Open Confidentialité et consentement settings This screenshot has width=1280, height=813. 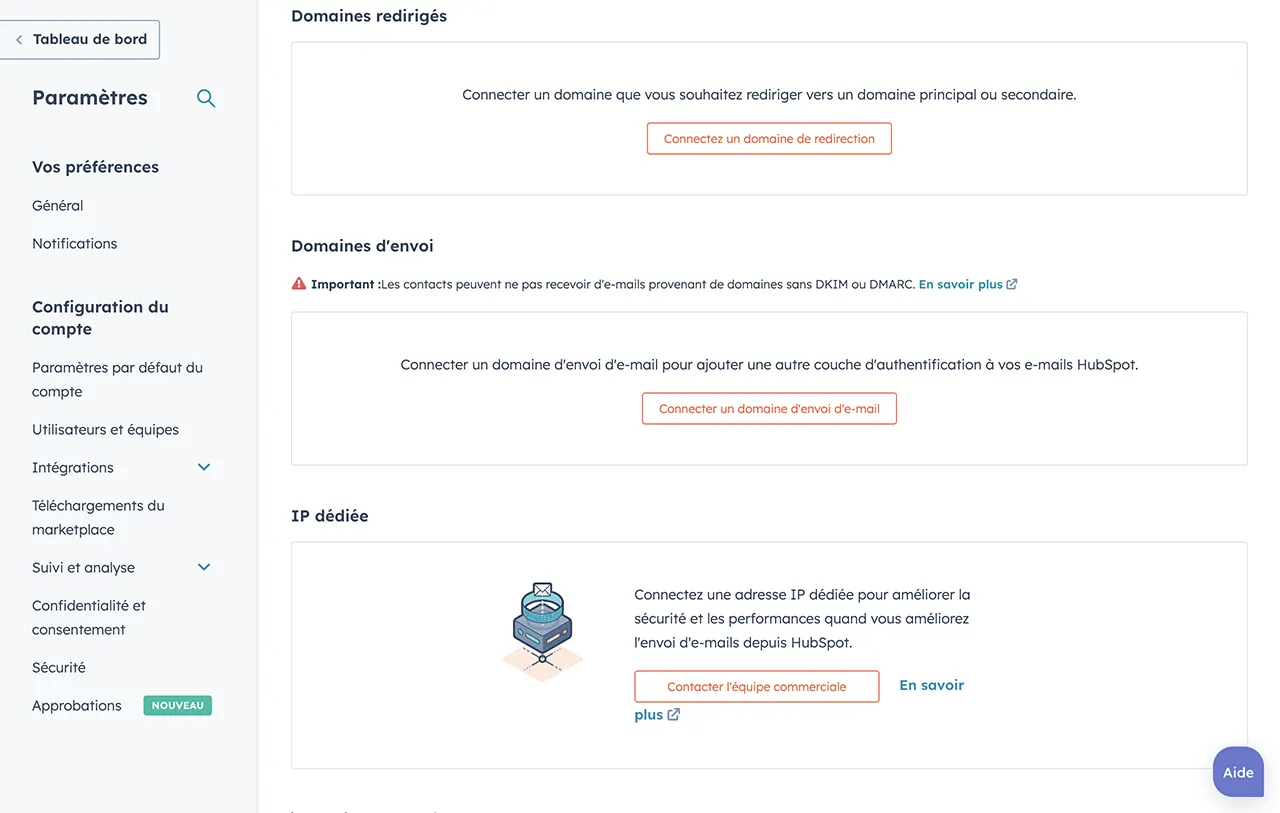click(89, 618)
